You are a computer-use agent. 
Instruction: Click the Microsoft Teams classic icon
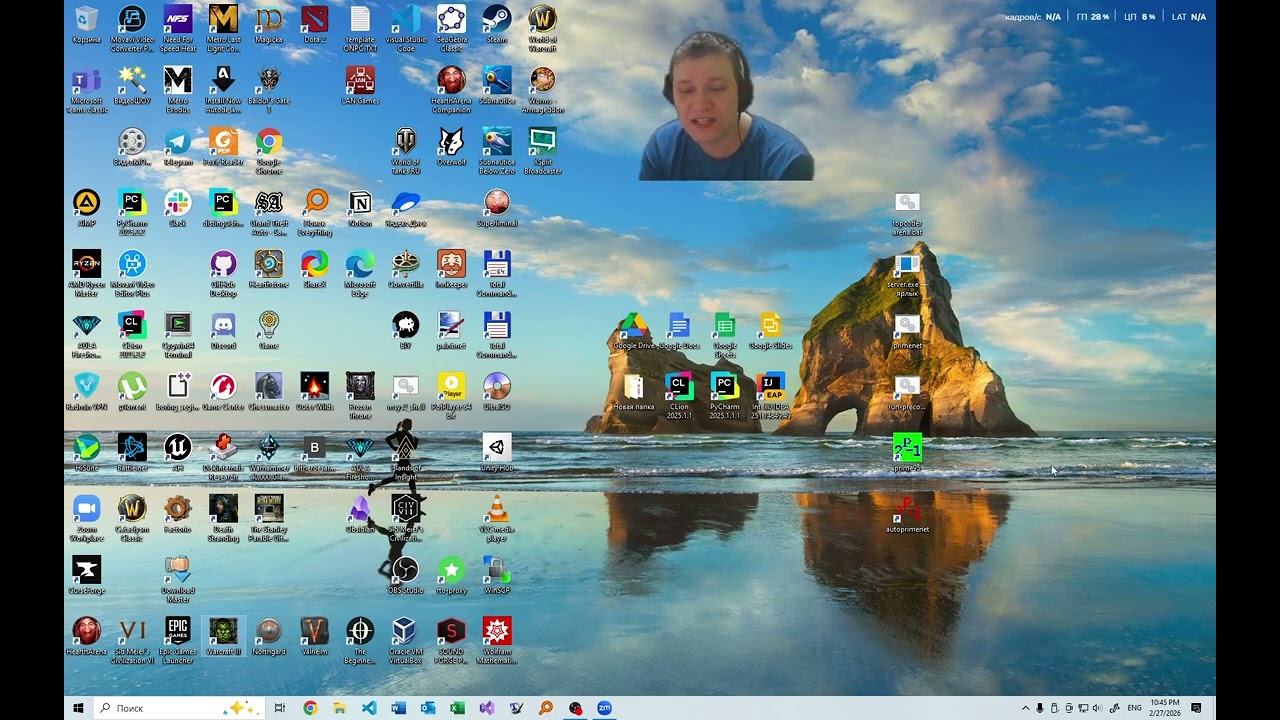click(x=86, y=91)
